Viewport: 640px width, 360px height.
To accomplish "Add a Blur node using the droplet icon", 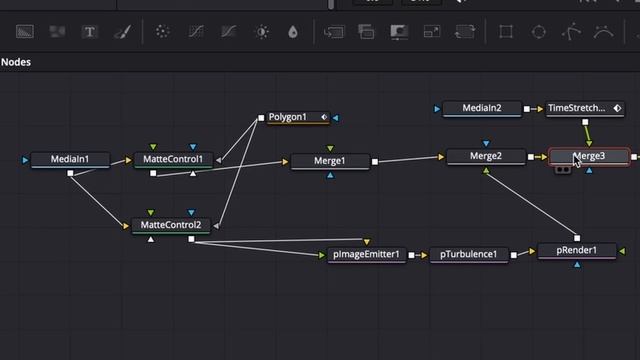I will click(293, 32).
